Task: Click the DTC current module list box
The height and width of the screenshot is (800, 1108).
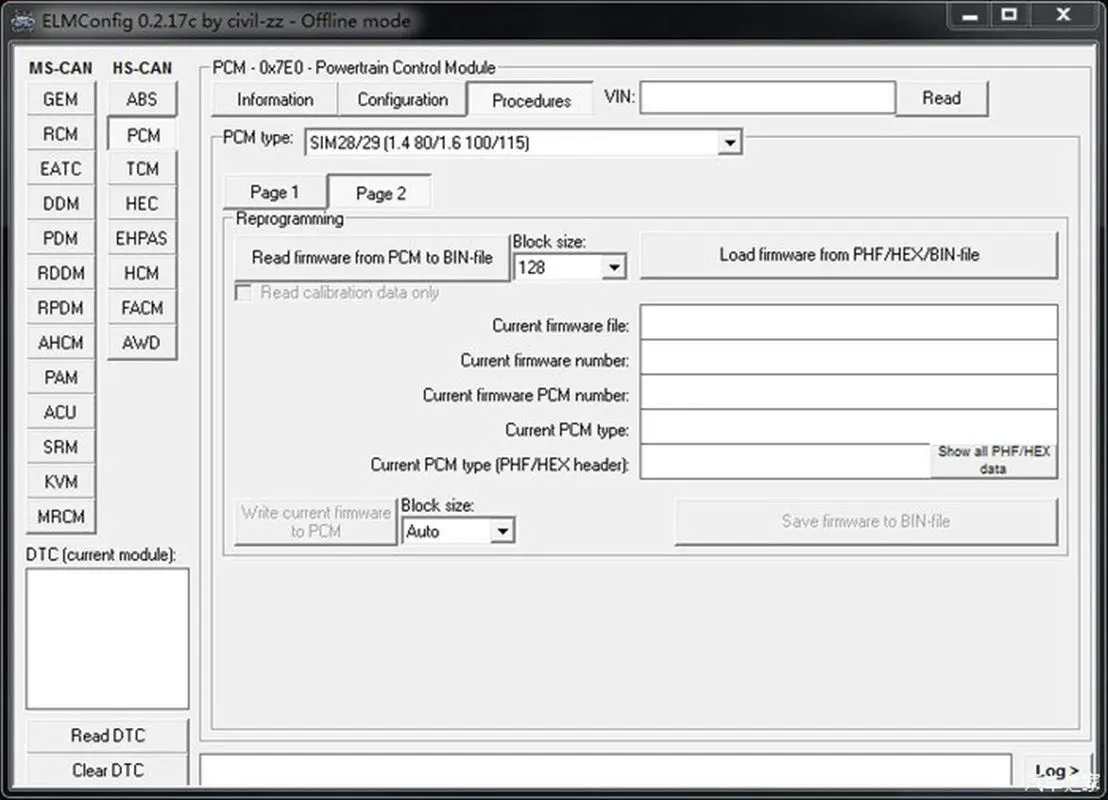Action: point(107,639)
